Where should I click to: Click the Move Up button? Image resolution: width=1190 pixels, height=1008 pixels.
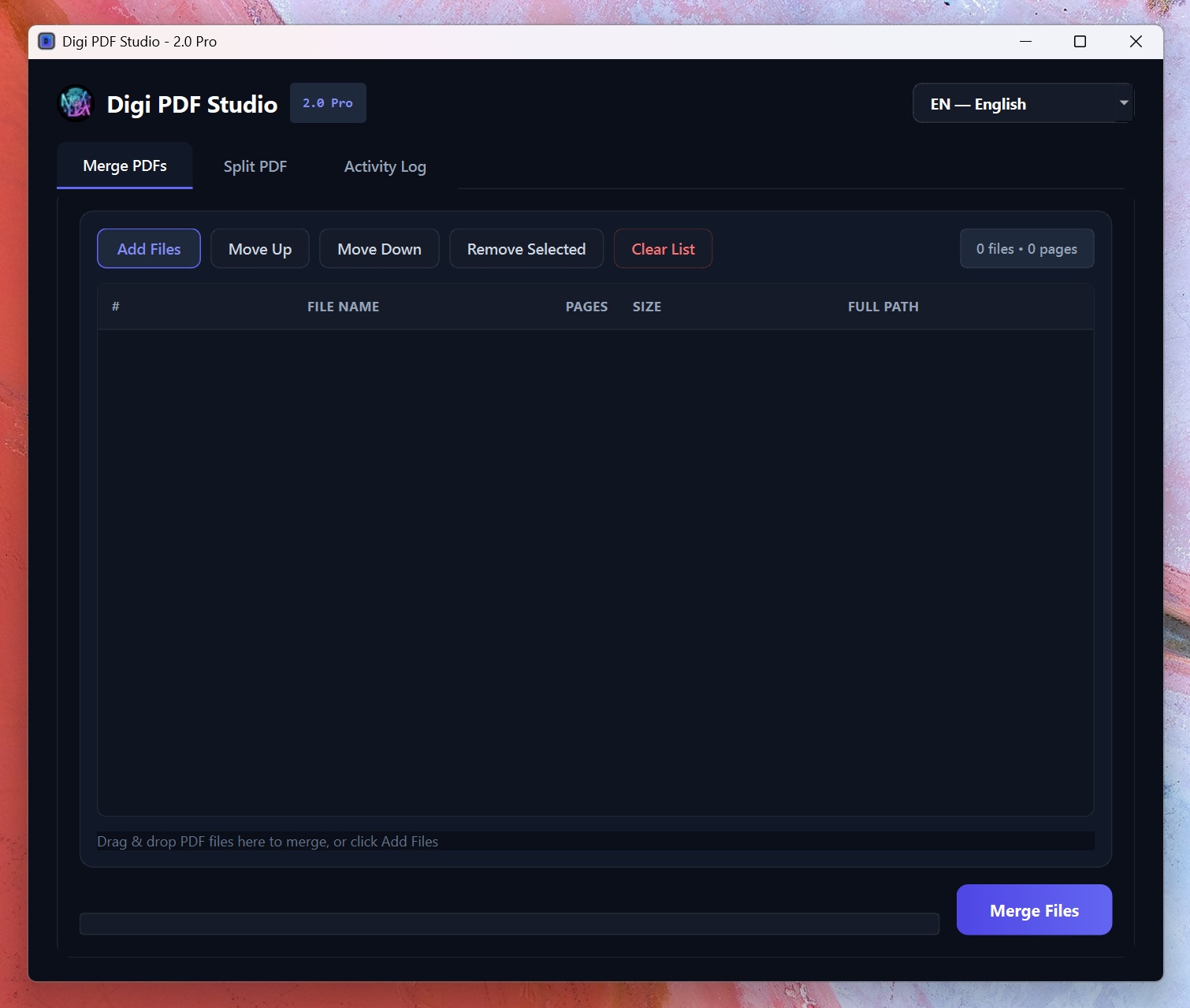pyautogui.click(x=260, y=249)
